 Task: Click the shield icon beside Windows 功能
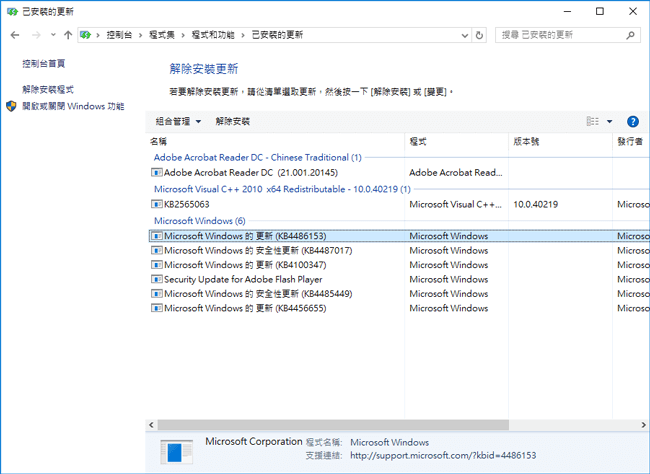12,106
